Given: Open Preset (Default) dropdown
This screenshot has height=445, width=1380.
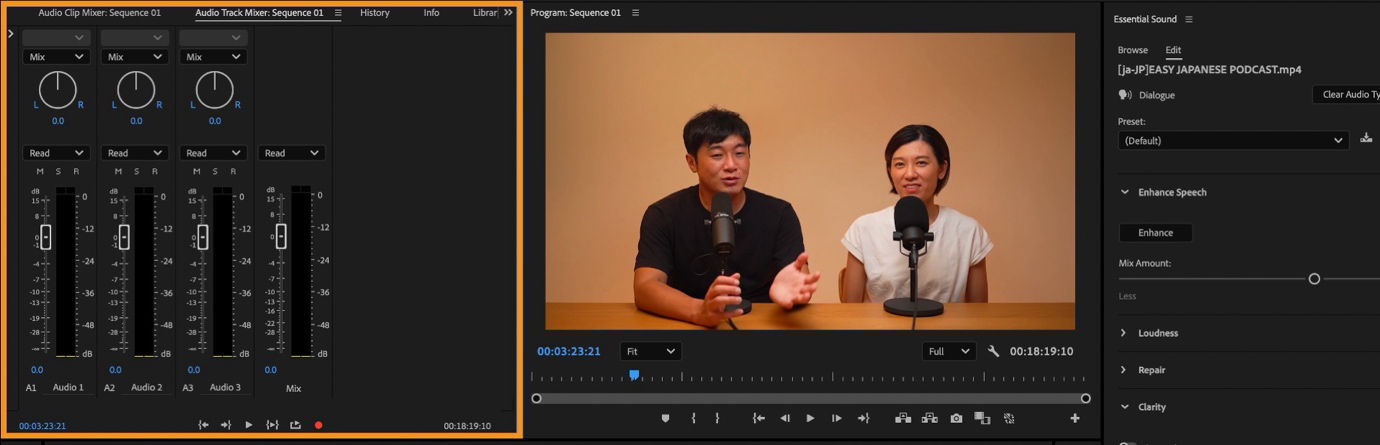Looking at the screenshot, I should pyautogui.click(x=1234, y=141).
